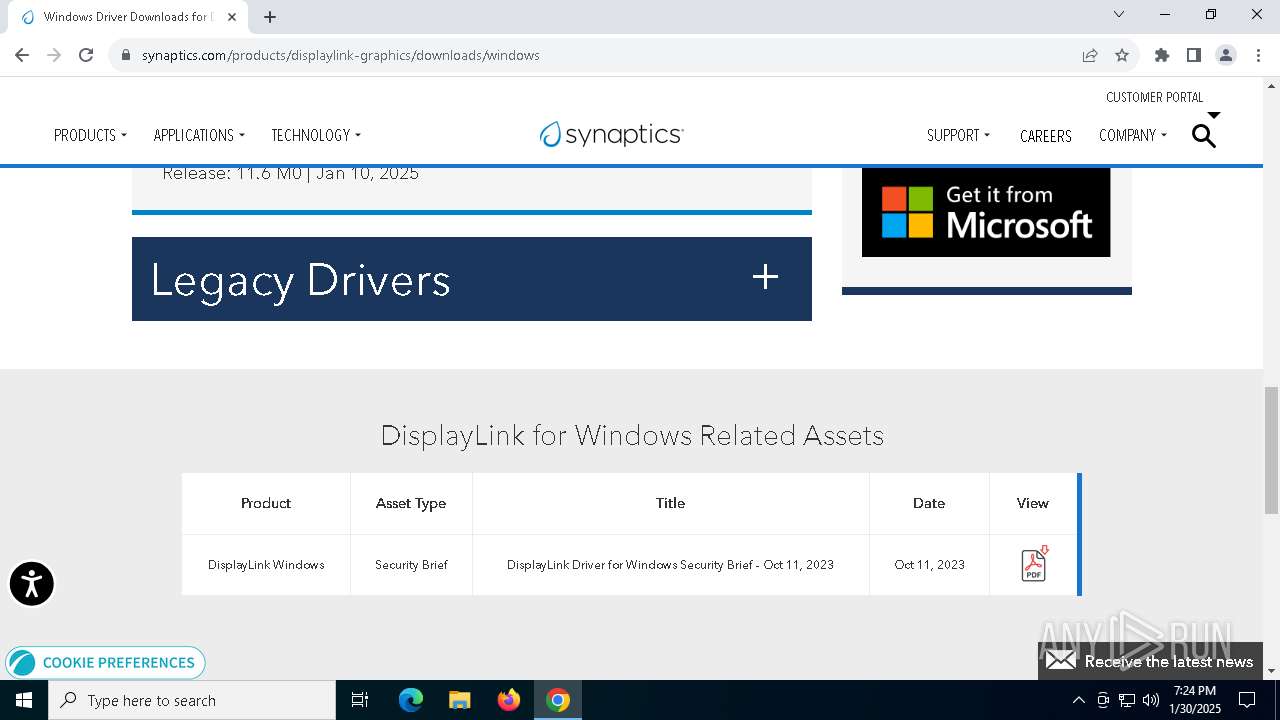Click the address bar URL field

(600, 55)
